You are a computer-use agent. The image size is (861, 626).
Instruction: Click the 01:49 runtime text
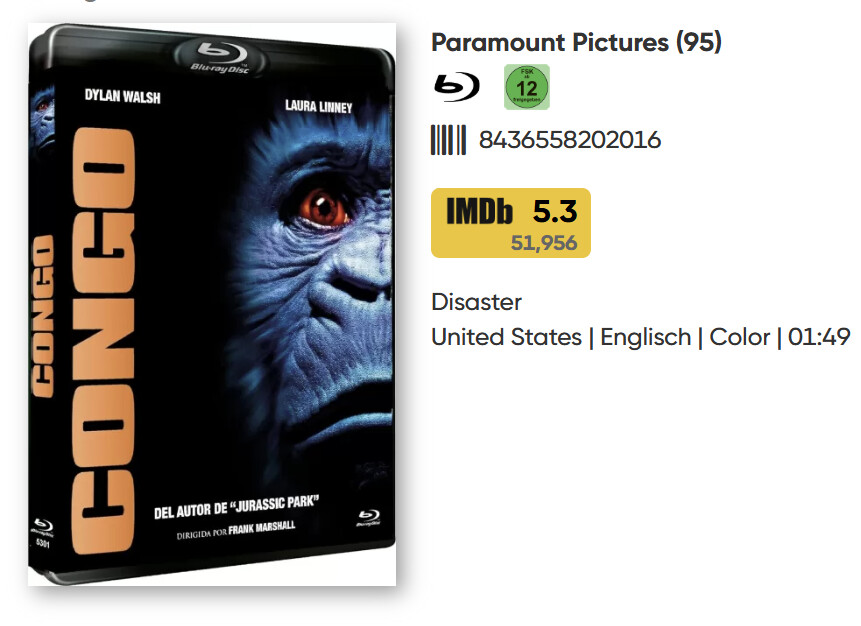pos(819,337)
